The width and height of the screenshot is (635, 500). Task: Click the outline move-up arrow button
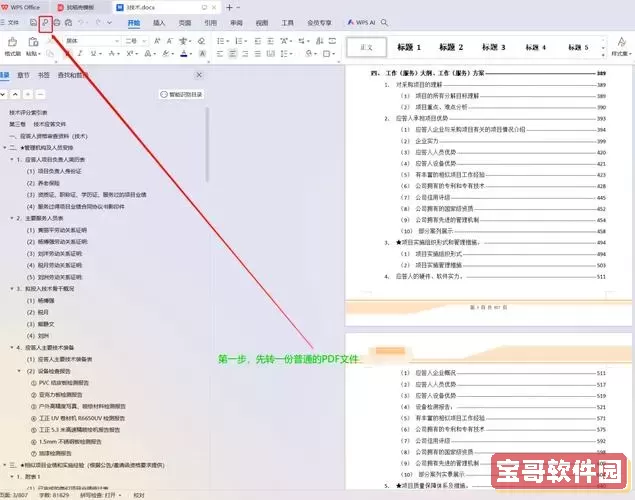15,94
